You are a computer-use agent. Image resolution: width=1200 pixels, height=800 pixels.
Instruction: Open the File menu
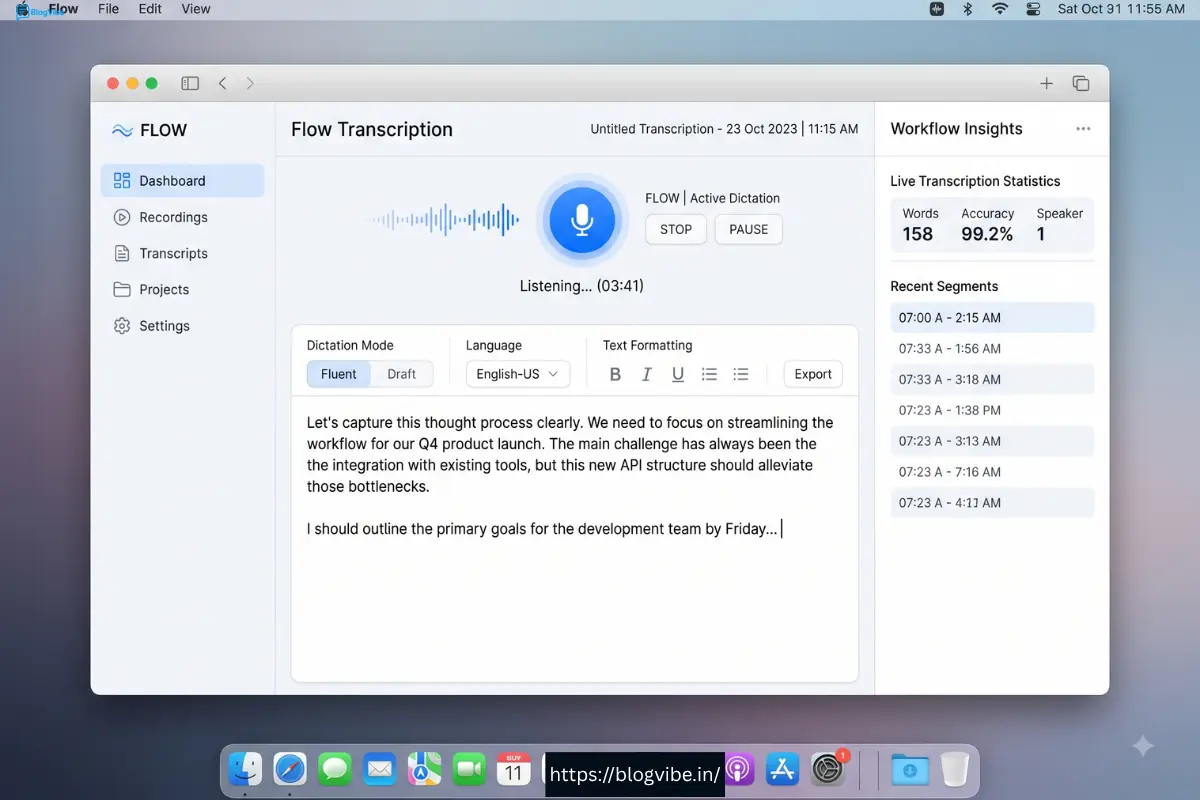point(109,9)
